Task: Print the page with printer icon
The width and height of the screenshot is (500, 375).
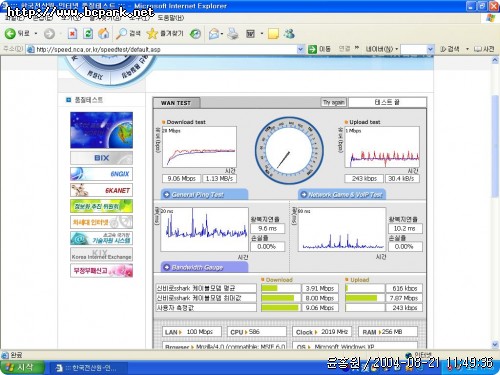Action: pyautogui.click(x=233, y=33)
